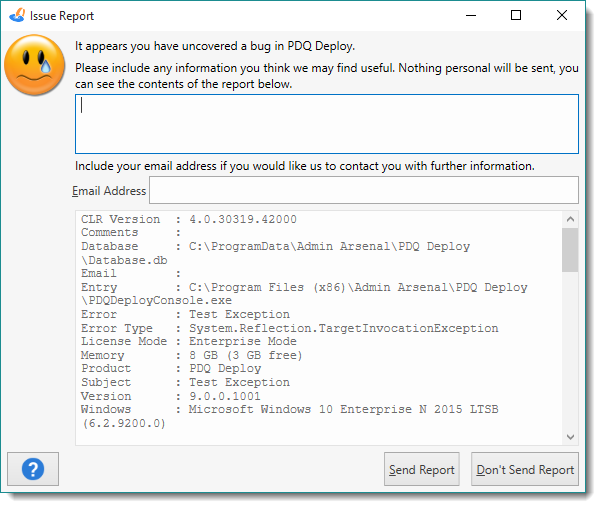Click the 'Email :' line in the report
The width and height of the screenshot is (601, 508).
click(131, 273)
